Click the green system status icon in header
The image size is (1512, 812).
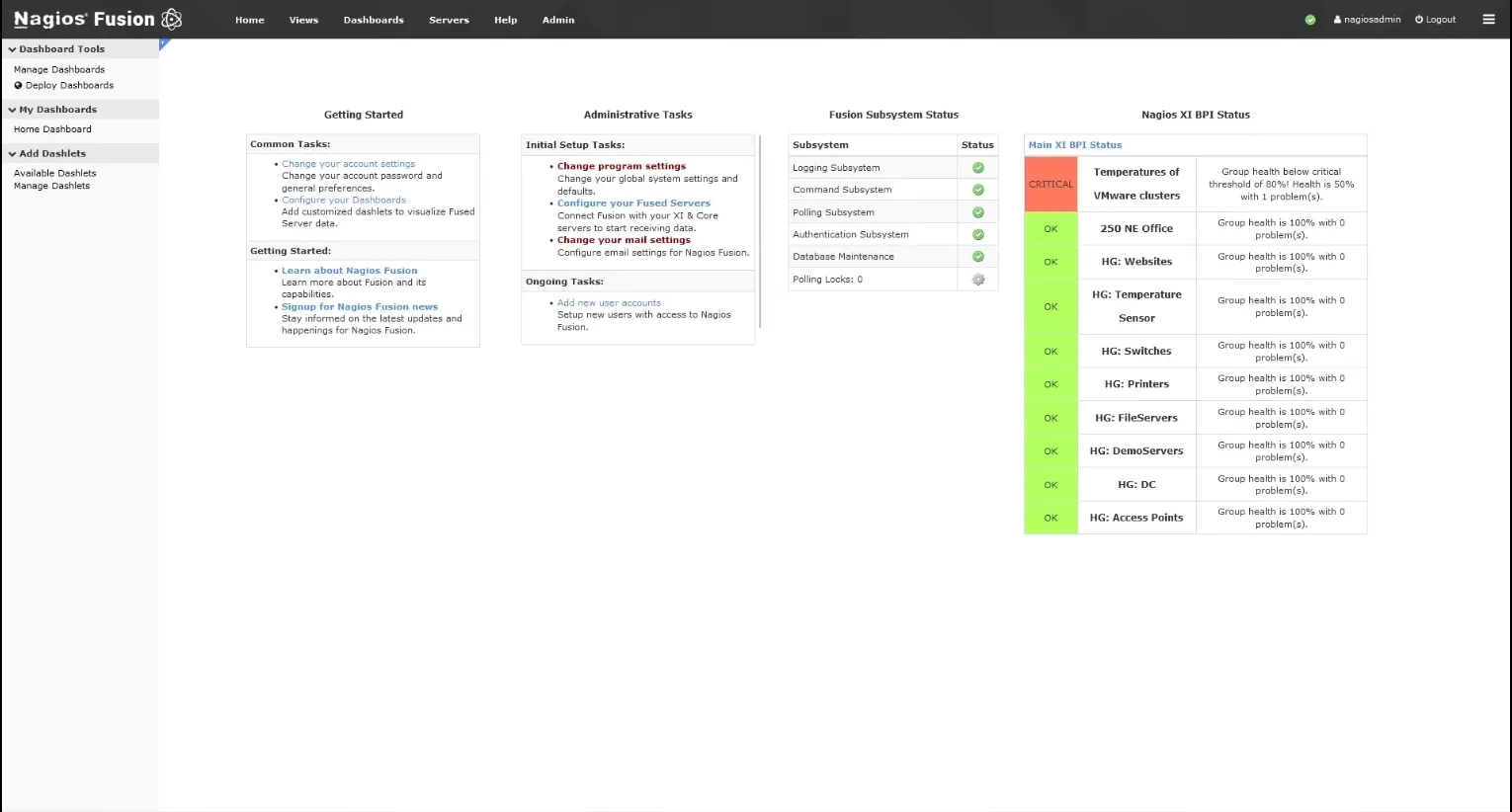click(x=1310, y=20)
